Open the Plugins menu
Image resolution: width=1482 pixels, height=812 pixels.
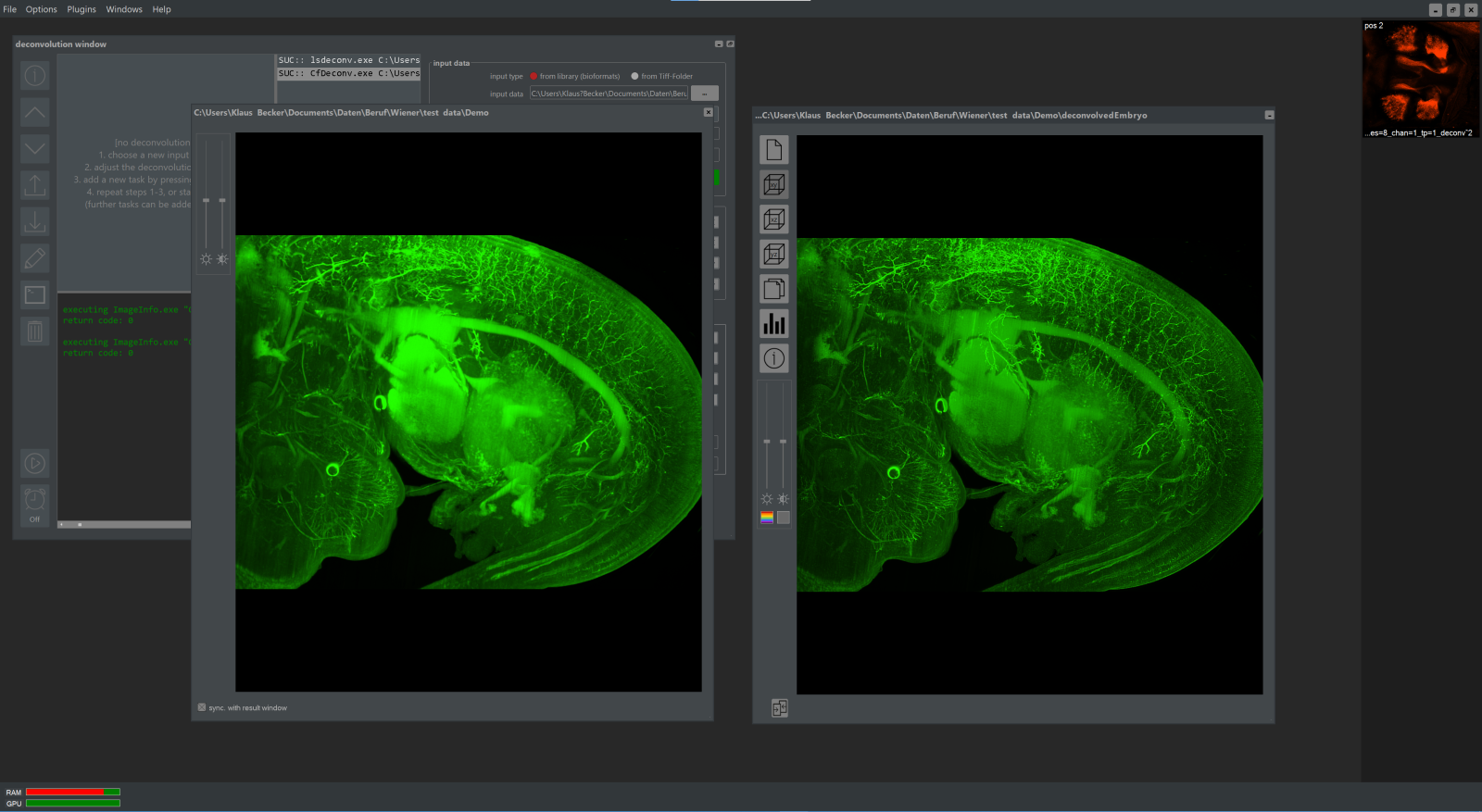point(82,9)
